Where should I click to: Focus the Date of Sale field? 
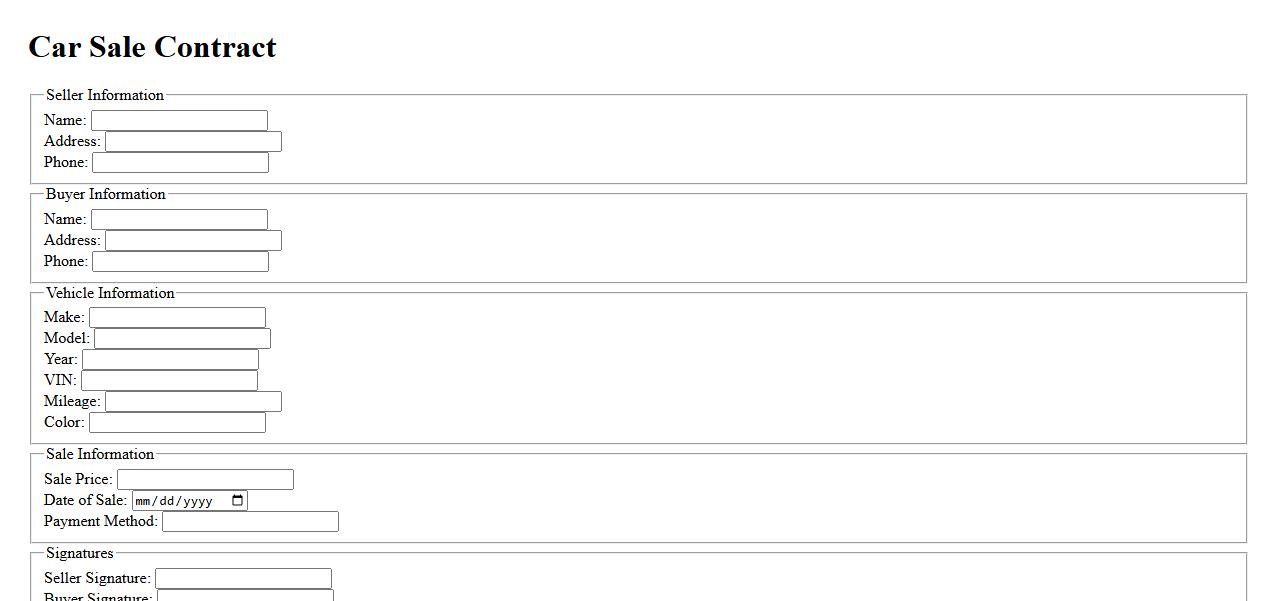[175, 501]
